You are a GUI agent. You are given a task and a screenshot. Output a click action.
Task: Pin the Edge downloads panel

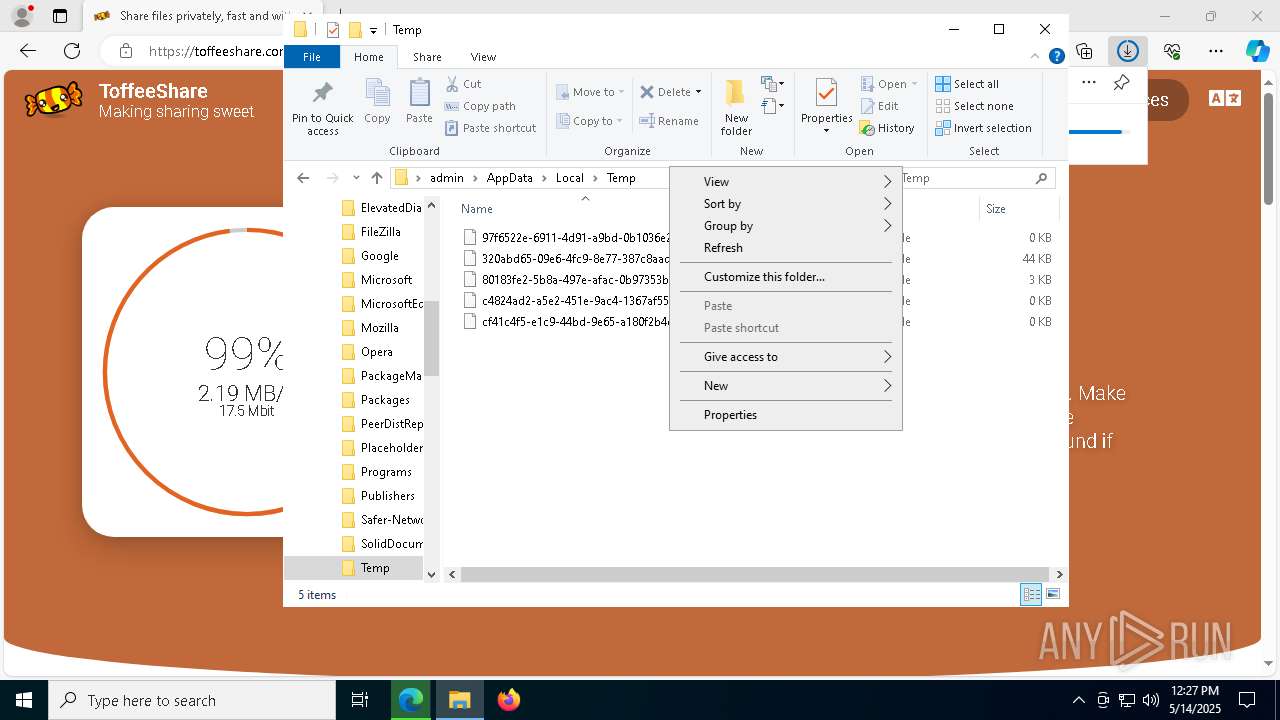coord(1121,83)
